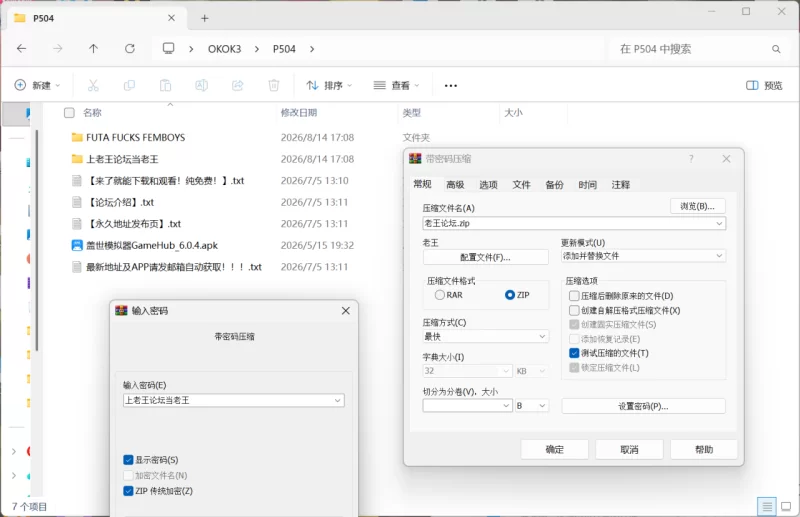
Task: Close the compression settings dialog
Action: 727,159
